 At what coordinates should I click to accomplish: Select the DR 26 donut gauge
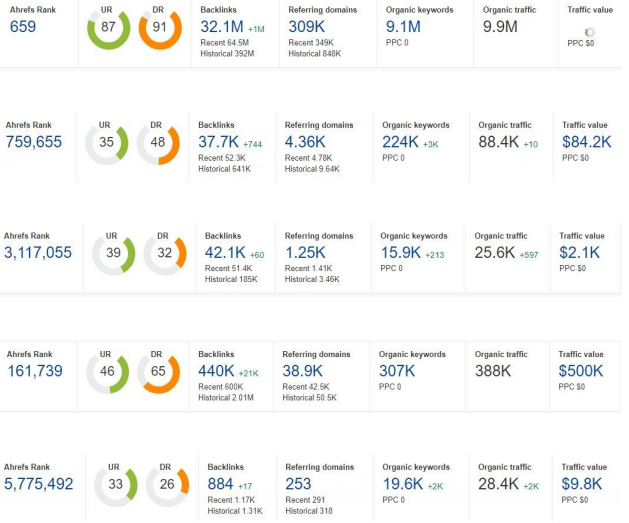(x=167, y=485)
